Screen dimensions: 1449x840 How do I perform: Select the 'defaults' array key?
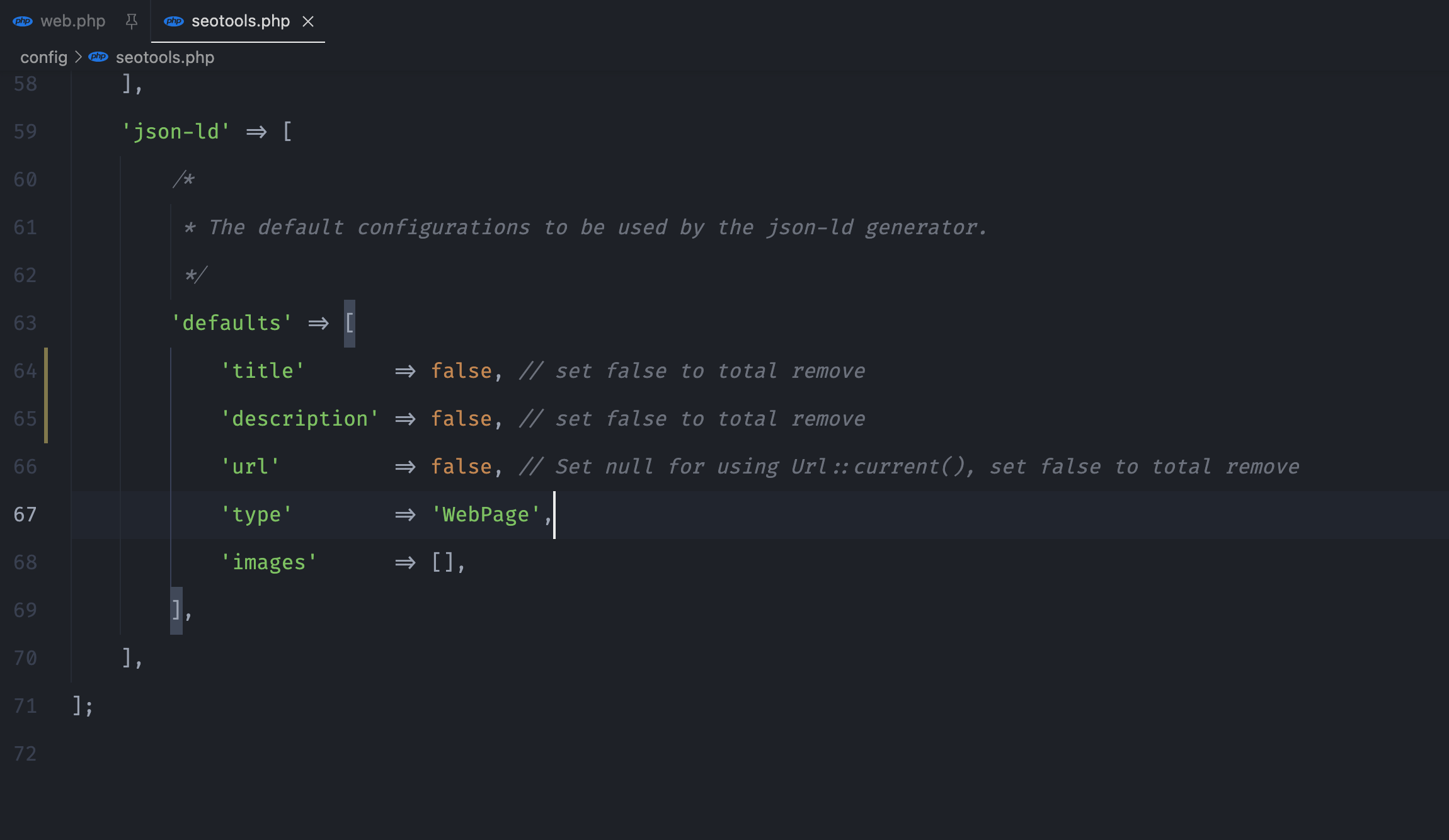232,323
